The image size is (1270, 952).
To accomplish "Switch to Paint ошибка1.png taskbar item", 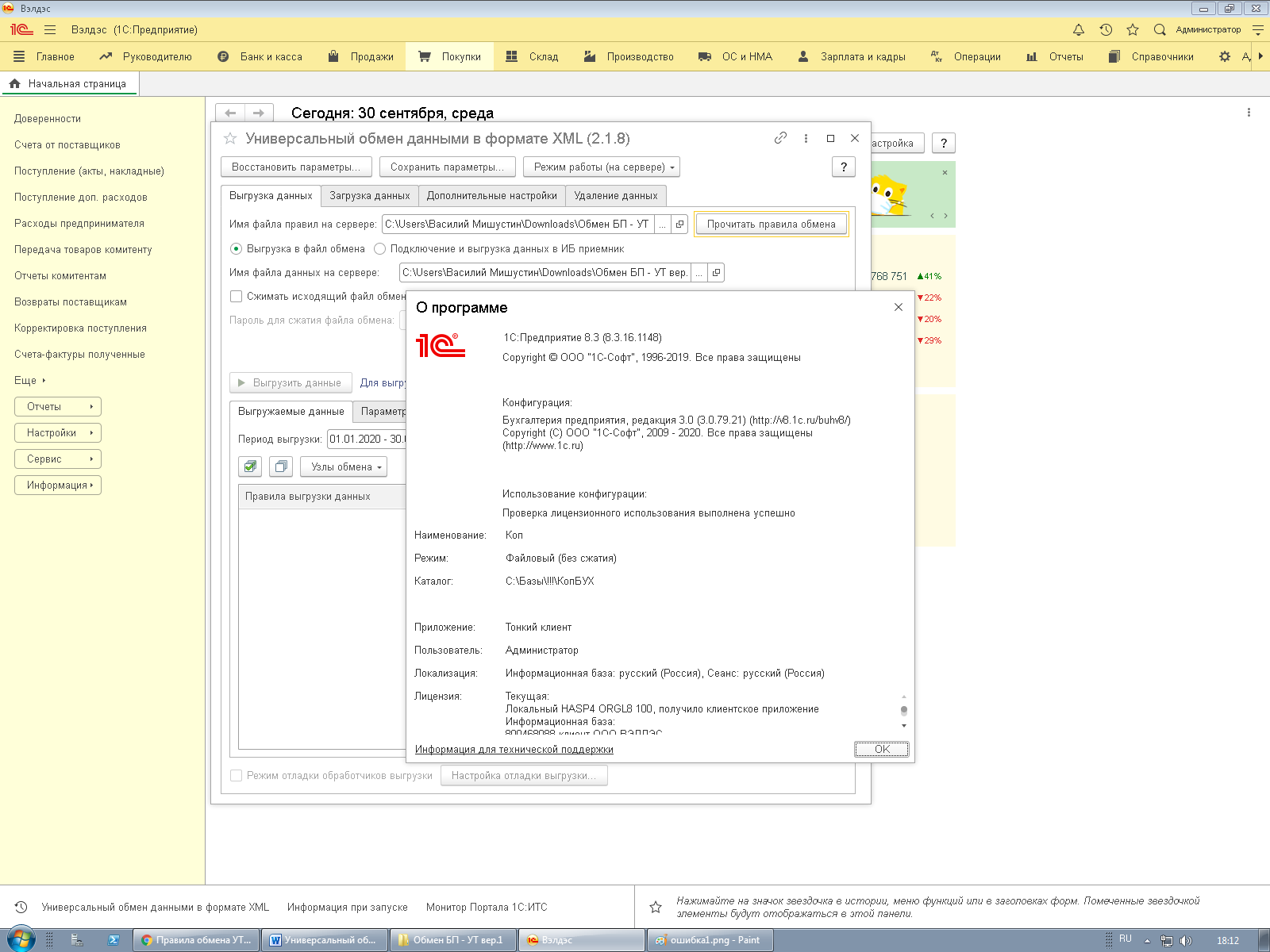I will 710,940.
